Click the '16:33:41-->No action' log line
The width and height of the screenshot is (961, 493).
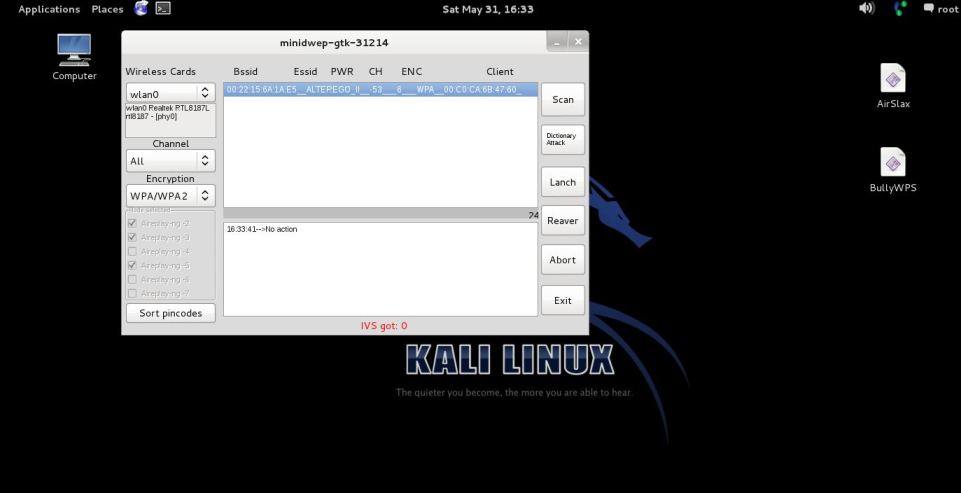tap(262, 229)
